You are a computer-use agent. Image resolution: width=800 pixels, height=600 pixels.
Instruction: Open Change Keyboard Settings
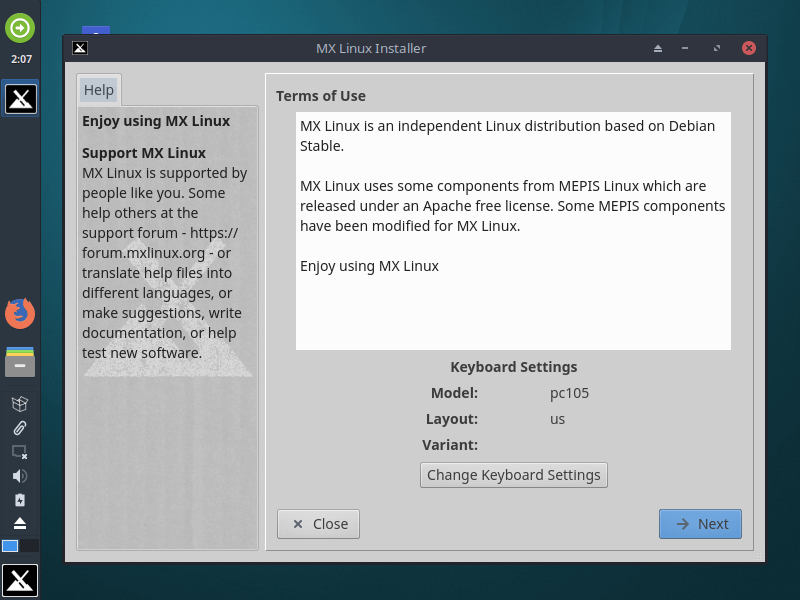(513, 475)
